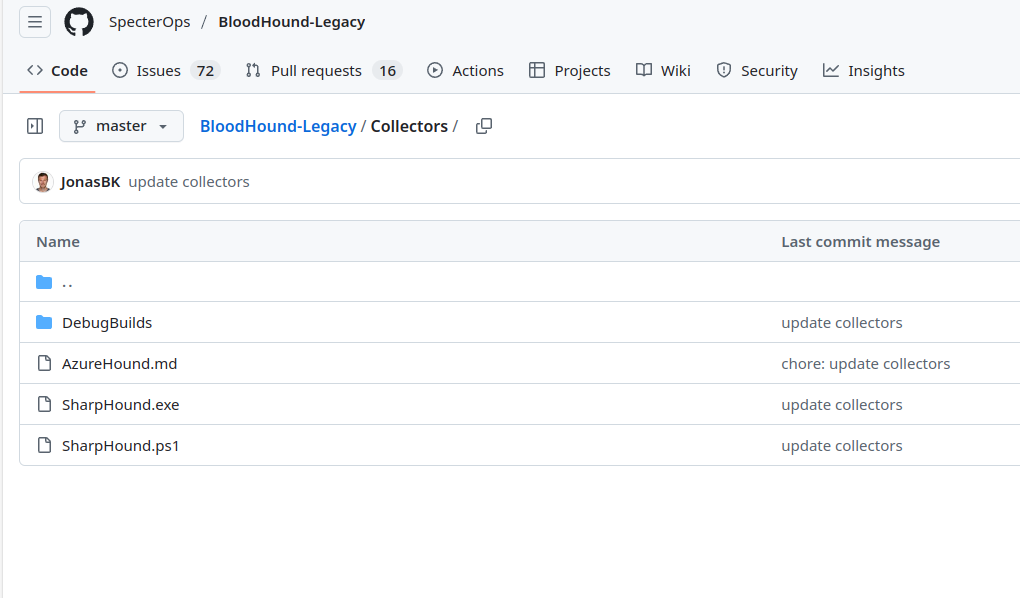Screen dimensions: 1020x598
Task: Navigate to BloodHound-Legacy breadcrumb root
Action: 278,126
